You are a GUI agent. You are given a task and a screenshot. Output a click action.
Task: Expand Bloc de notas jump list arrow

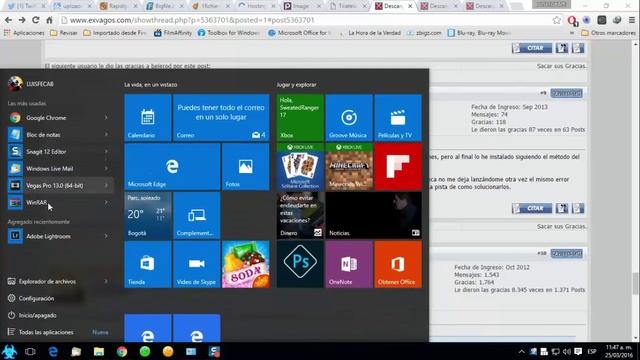click(106, 134)
